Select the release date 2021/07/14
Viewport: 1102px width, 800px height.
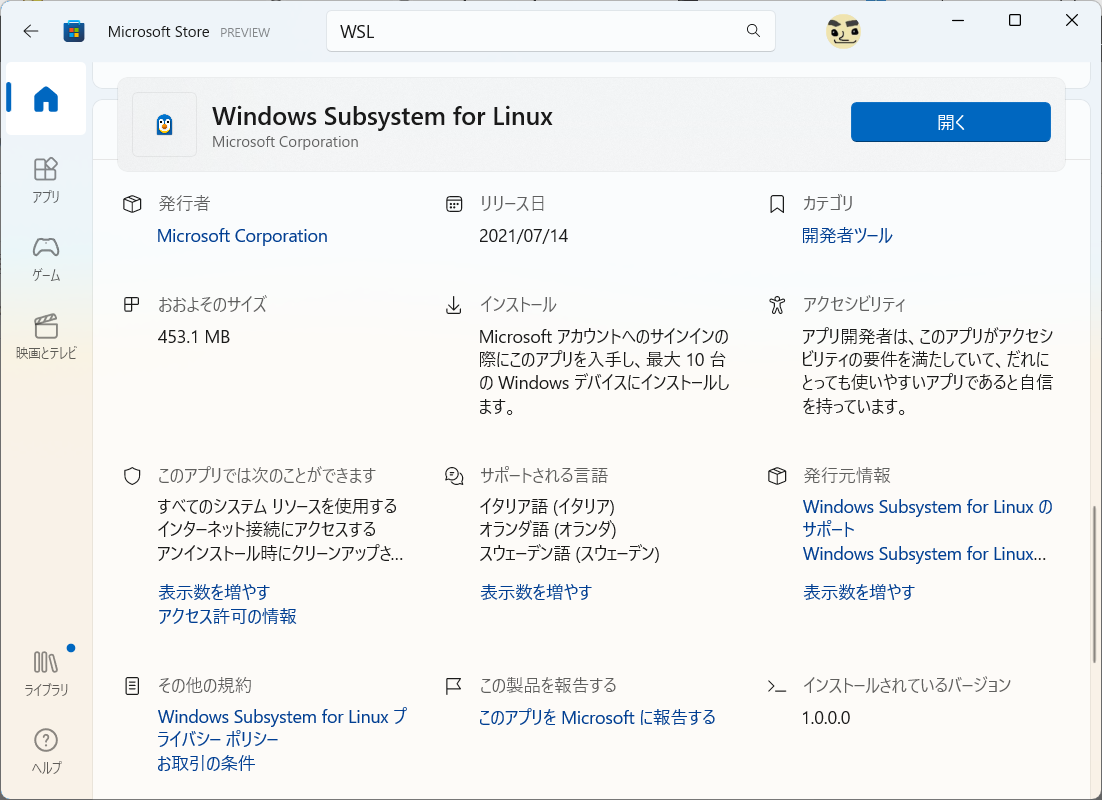[524, 236]
